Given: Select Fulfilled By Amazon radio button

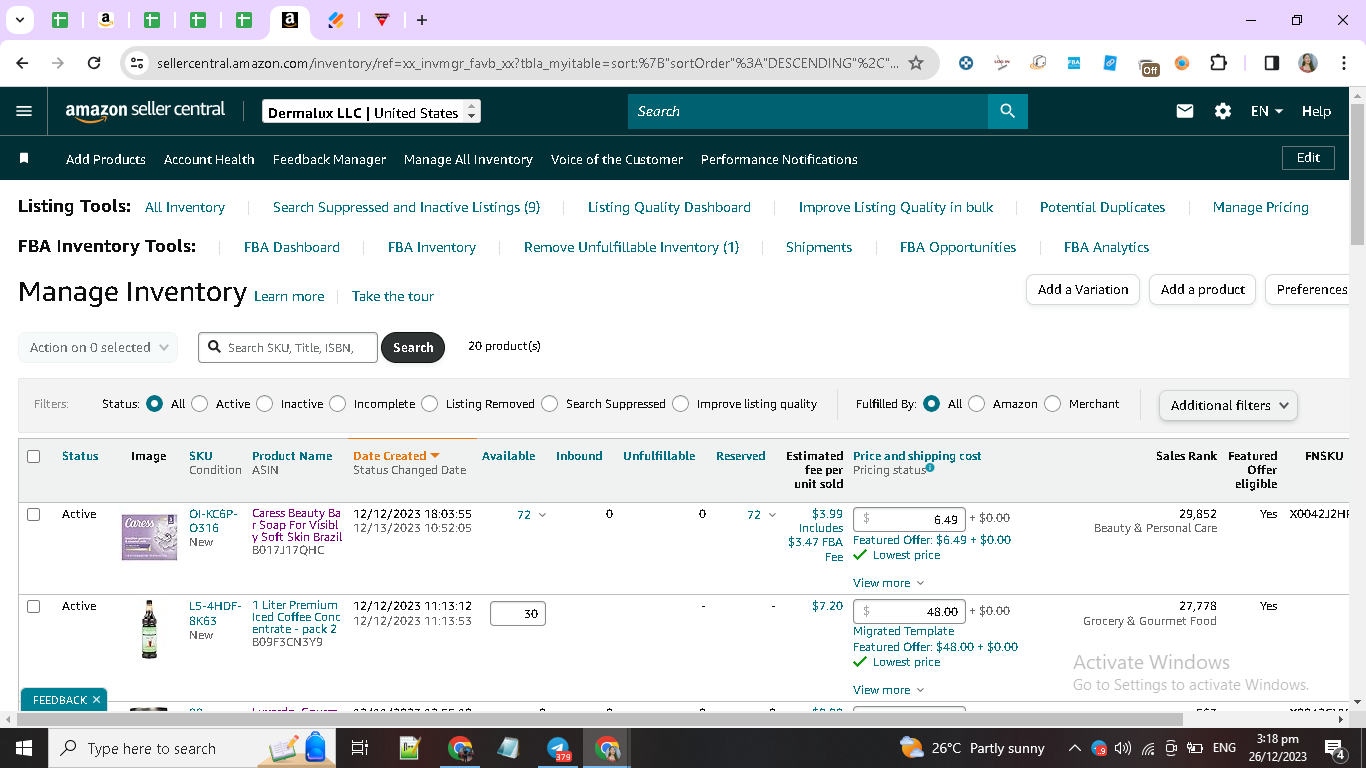Looking at the screenshot, I should (976, 404).
